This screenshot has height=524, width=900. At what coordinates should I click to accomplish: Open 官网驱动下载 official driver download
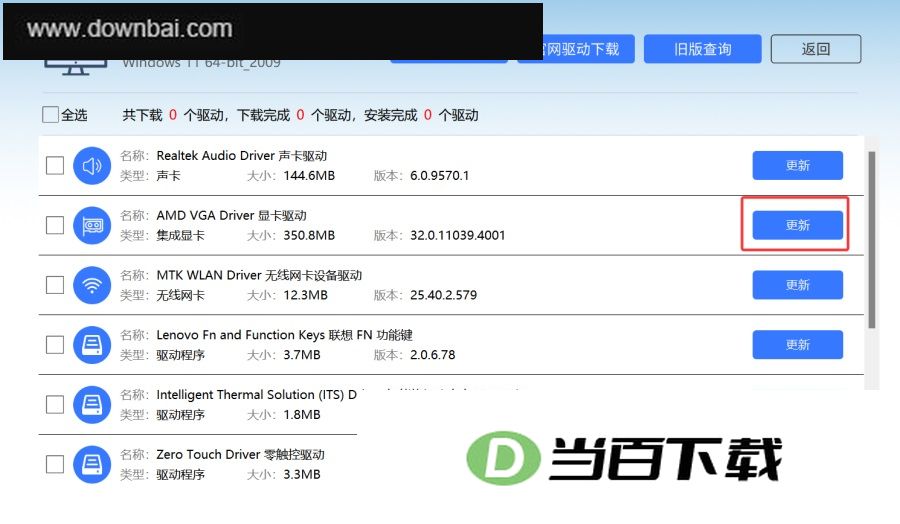[588, 49]
